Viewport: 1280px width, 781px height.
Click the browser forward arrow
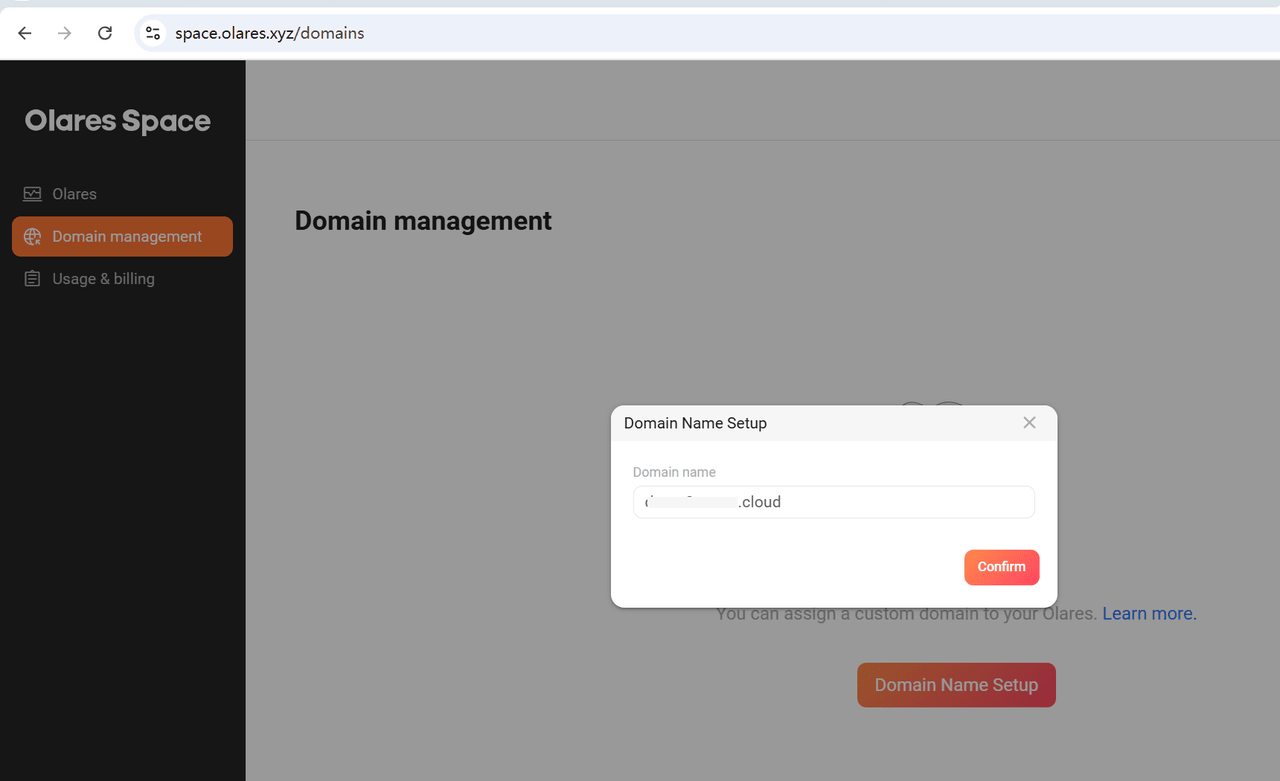coord(64,32)
